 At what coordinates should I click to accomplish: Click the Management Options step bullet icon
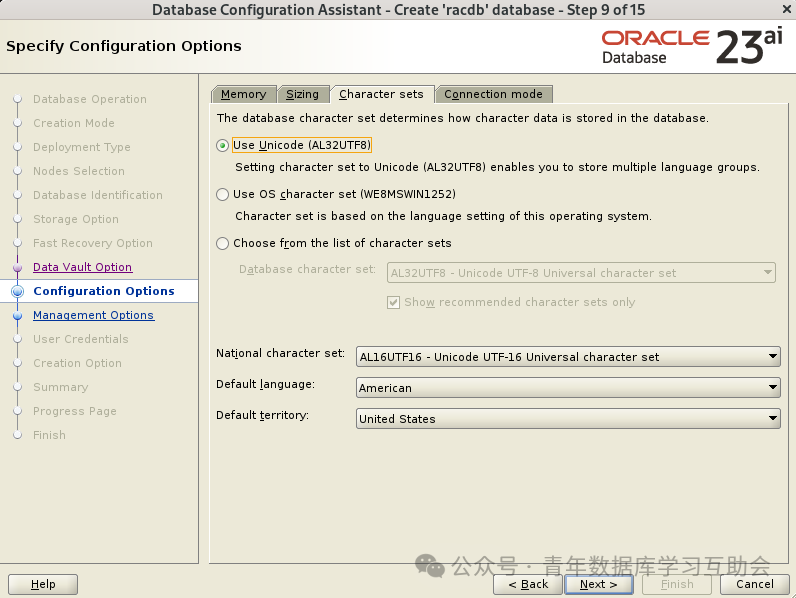coord(18,316)
